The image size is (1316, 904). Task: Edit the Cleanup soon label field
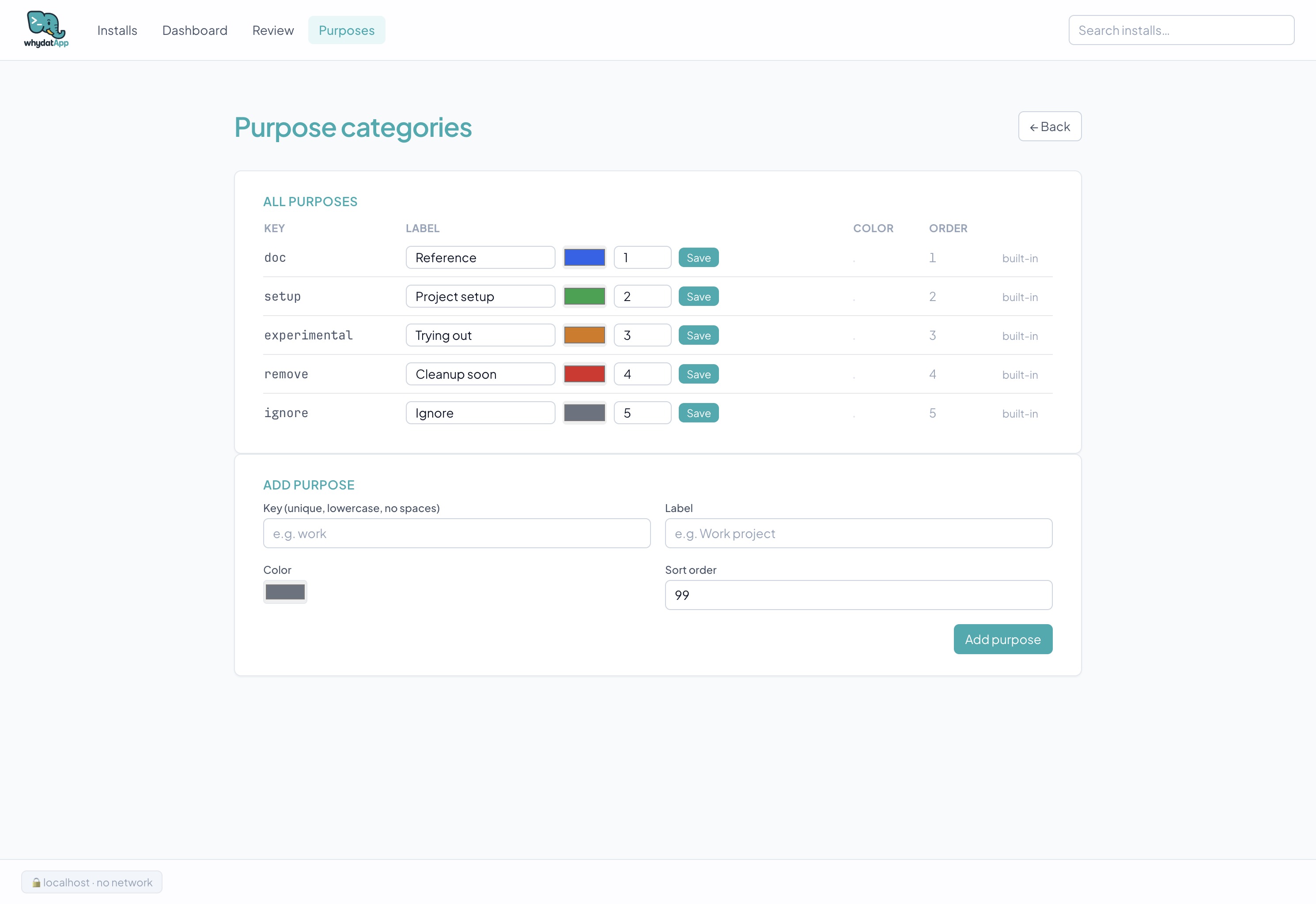pos(480,374)
